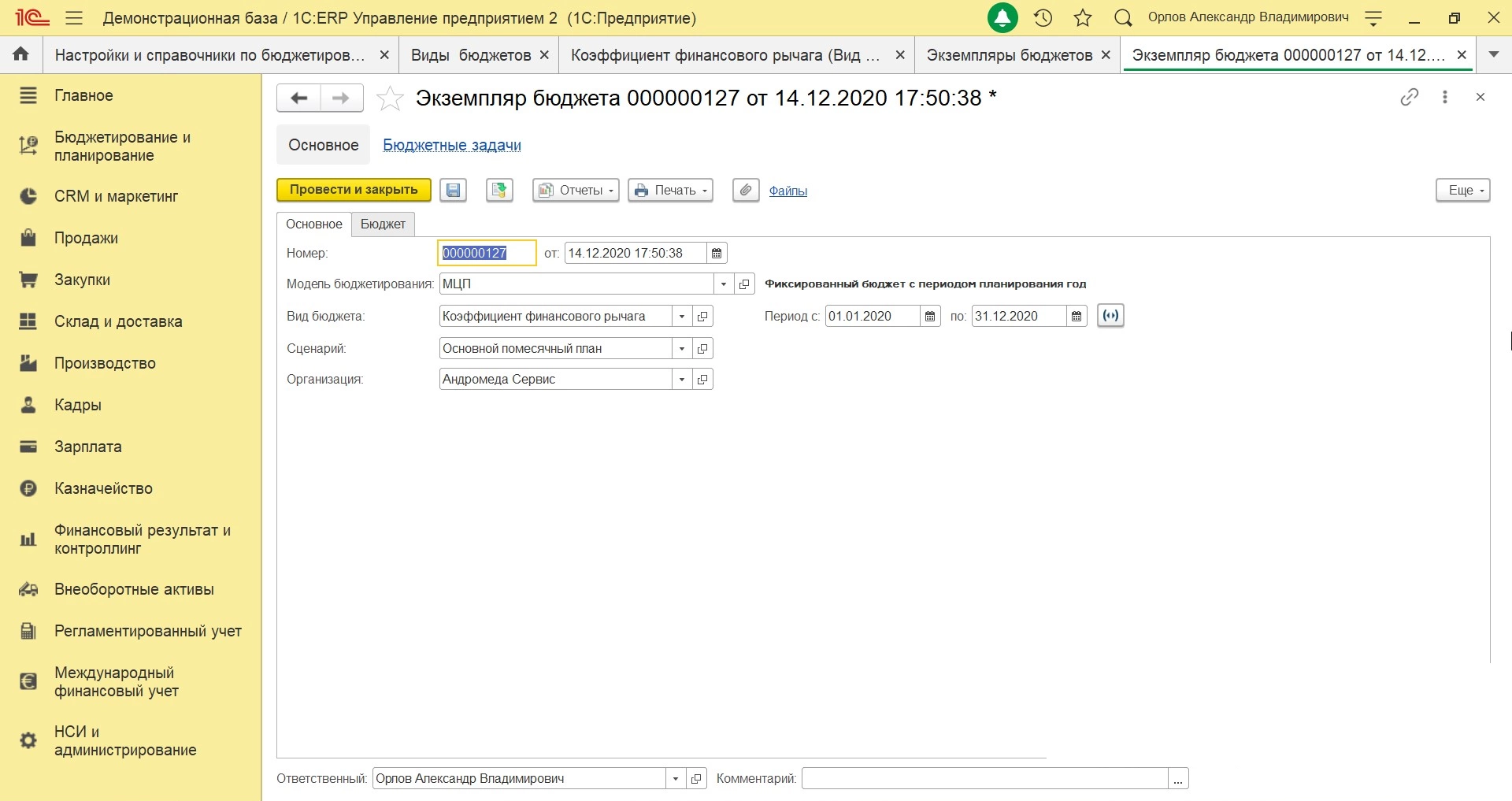Open calendar for period end date

coord(1077,316)
